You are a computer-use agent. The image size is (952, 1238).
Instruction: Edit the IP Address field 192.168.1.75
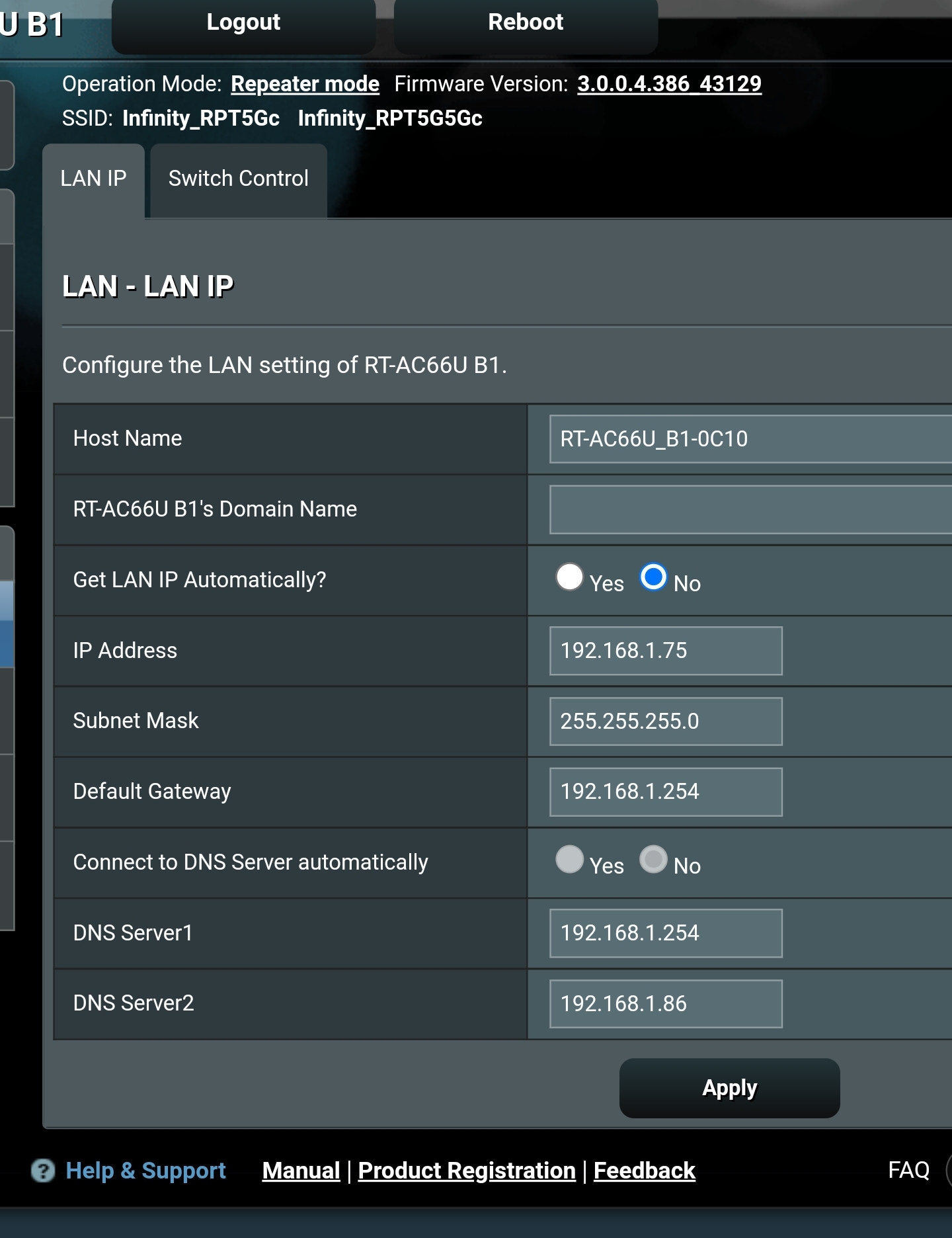pos(666,651)
